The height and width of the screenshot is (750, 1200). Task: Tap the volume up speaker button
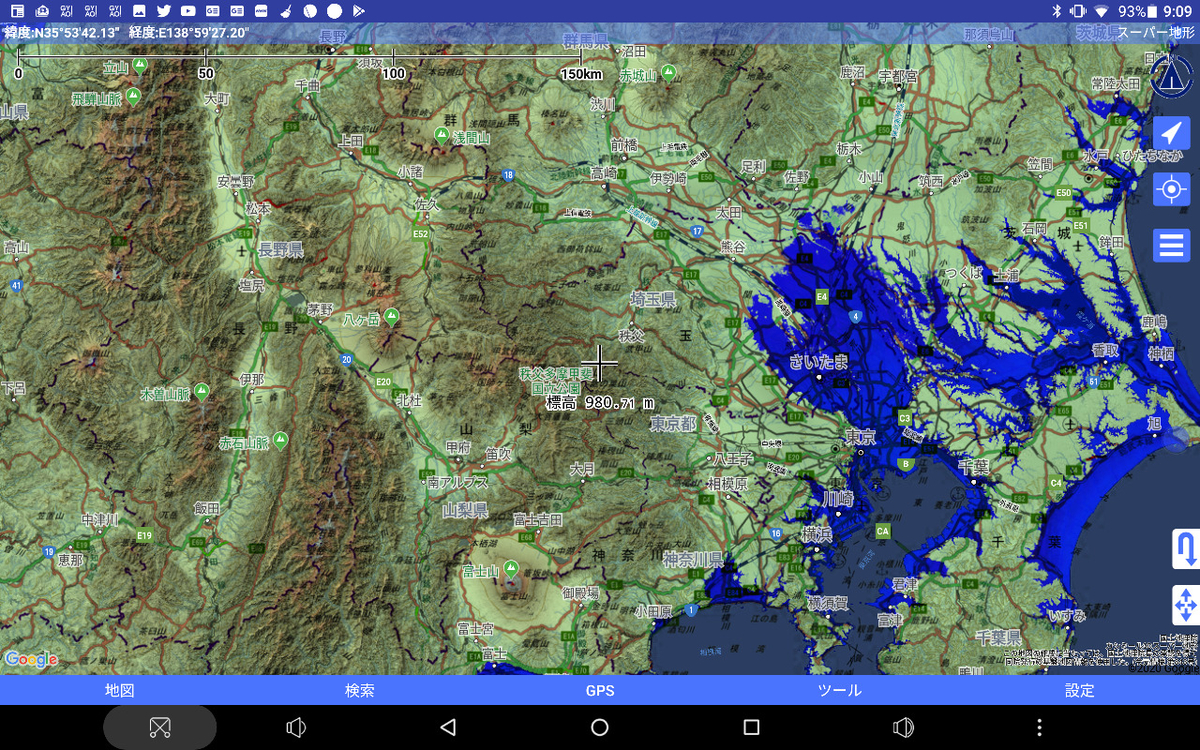click(904, 727)
